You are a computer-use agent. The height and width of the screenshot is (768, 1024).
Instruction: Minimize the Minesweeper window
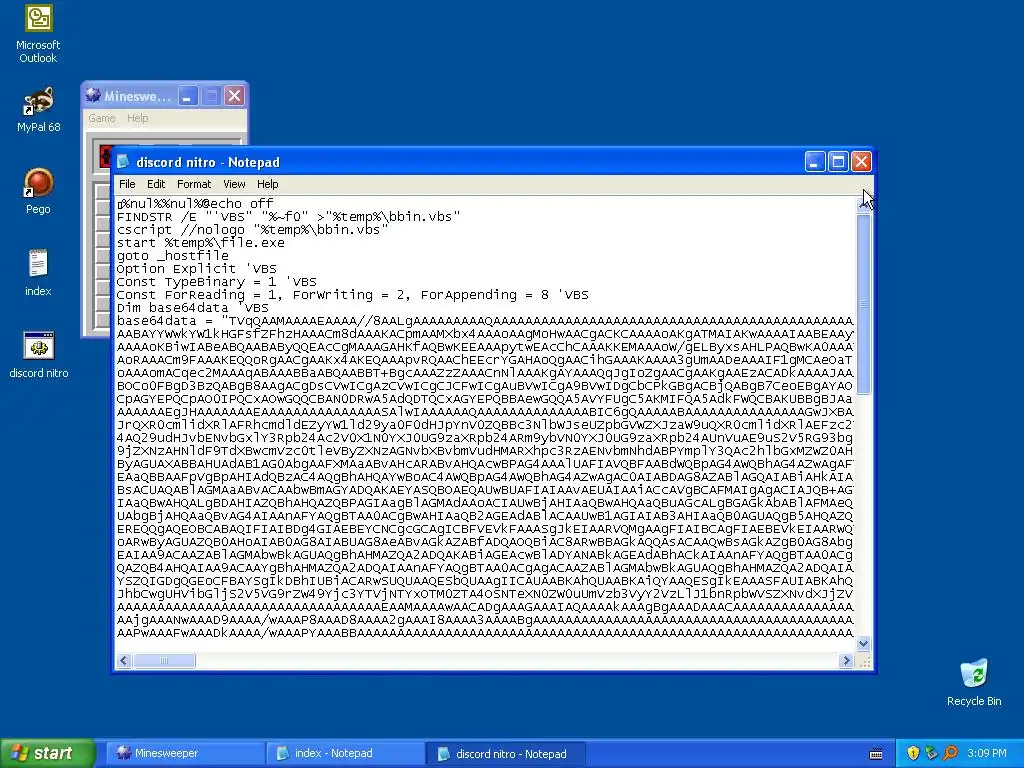coord(188,97)
